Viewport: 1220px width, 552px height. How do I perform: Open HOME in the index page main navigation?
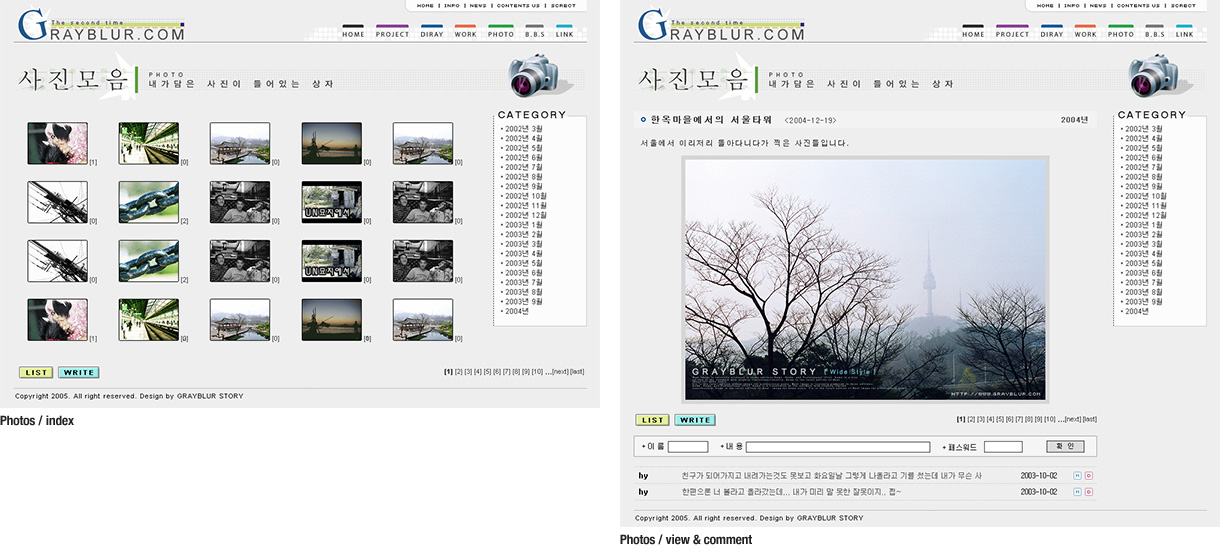click(x=354, y=32)
